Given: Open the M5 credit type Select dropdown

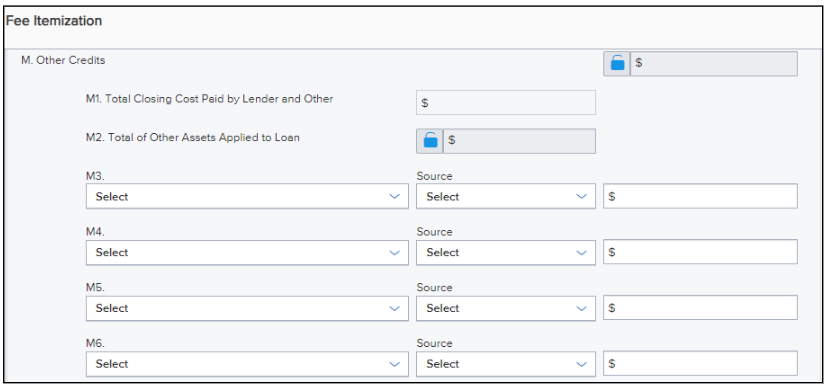Looking at the screenshot, I should [x=247, y=308].
